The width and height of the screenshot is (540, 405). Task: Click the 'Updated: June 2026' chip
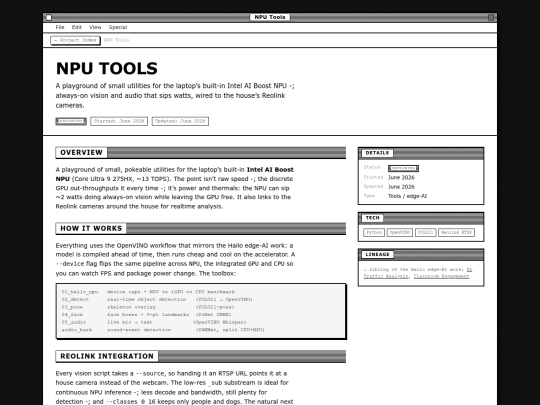(x=180, y=121)
